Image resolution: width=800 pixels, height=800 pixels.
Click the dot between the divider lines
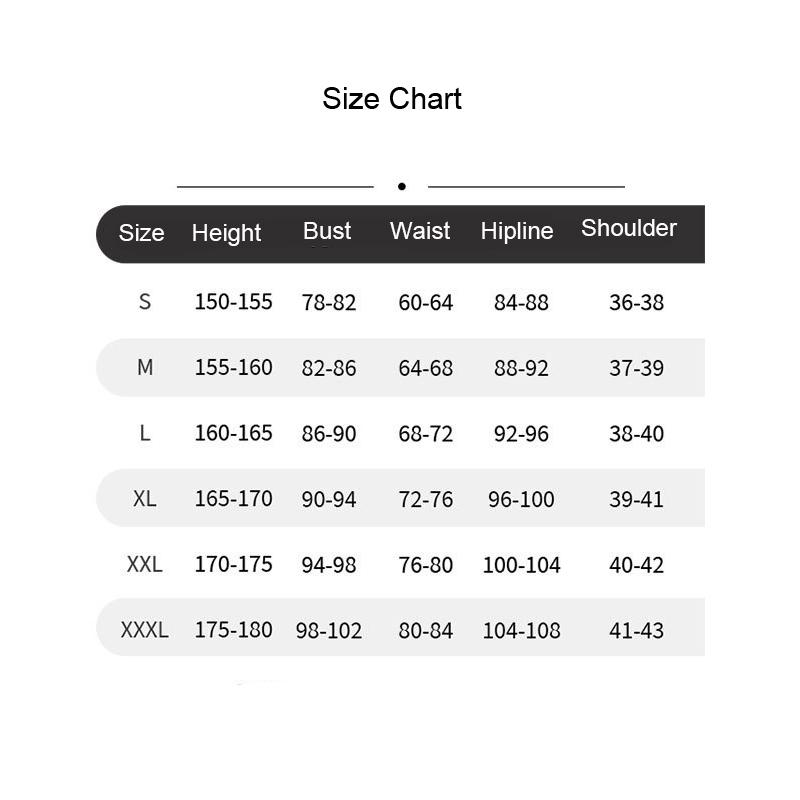point(401,186)
